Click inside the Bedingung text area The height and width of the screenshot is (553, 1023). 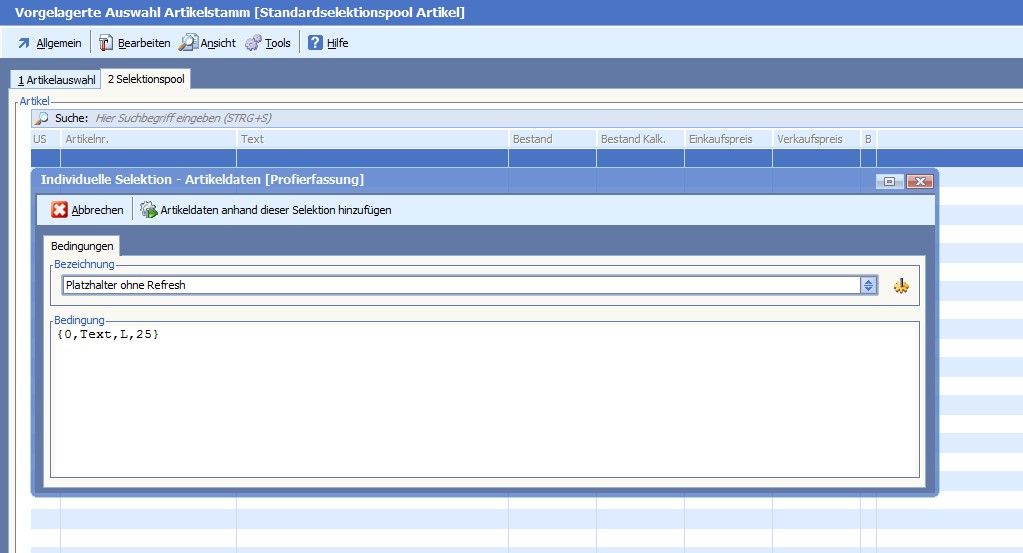[x=484, y=400]
